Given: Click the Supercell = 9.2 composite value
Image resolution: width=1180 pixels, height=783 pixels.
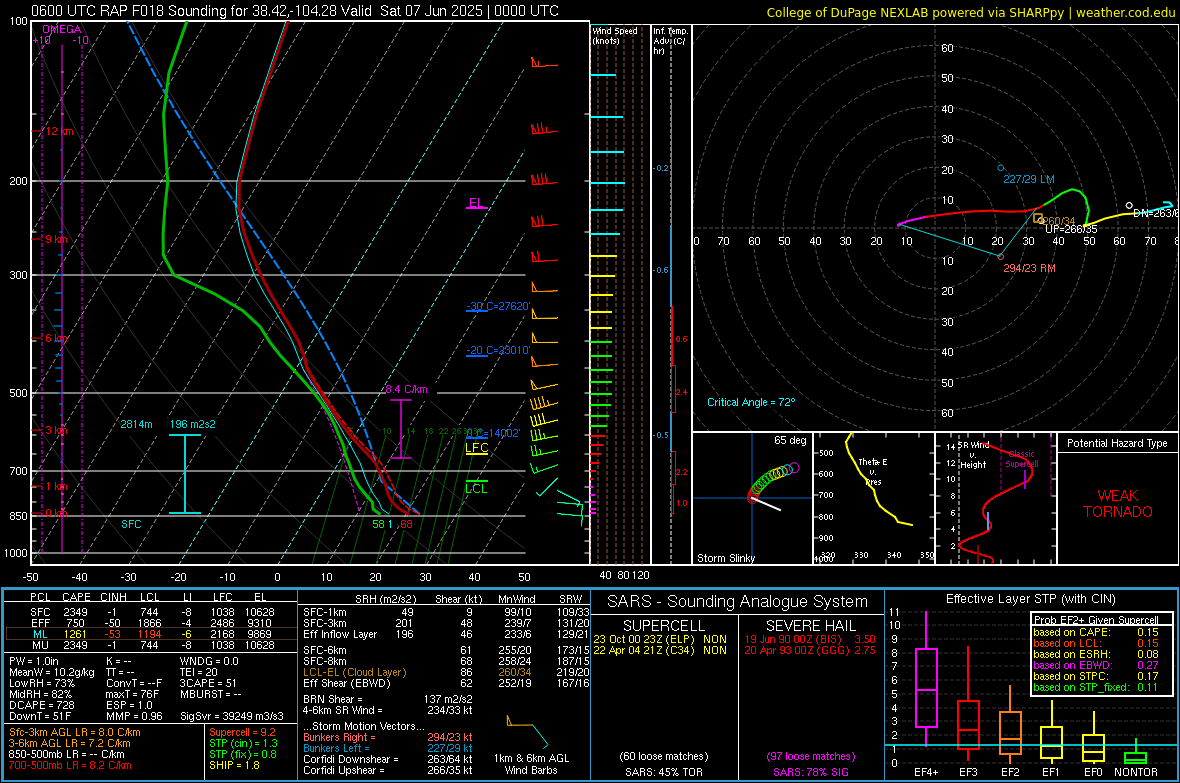Looking at the screenshot, I should coord(242,732).
